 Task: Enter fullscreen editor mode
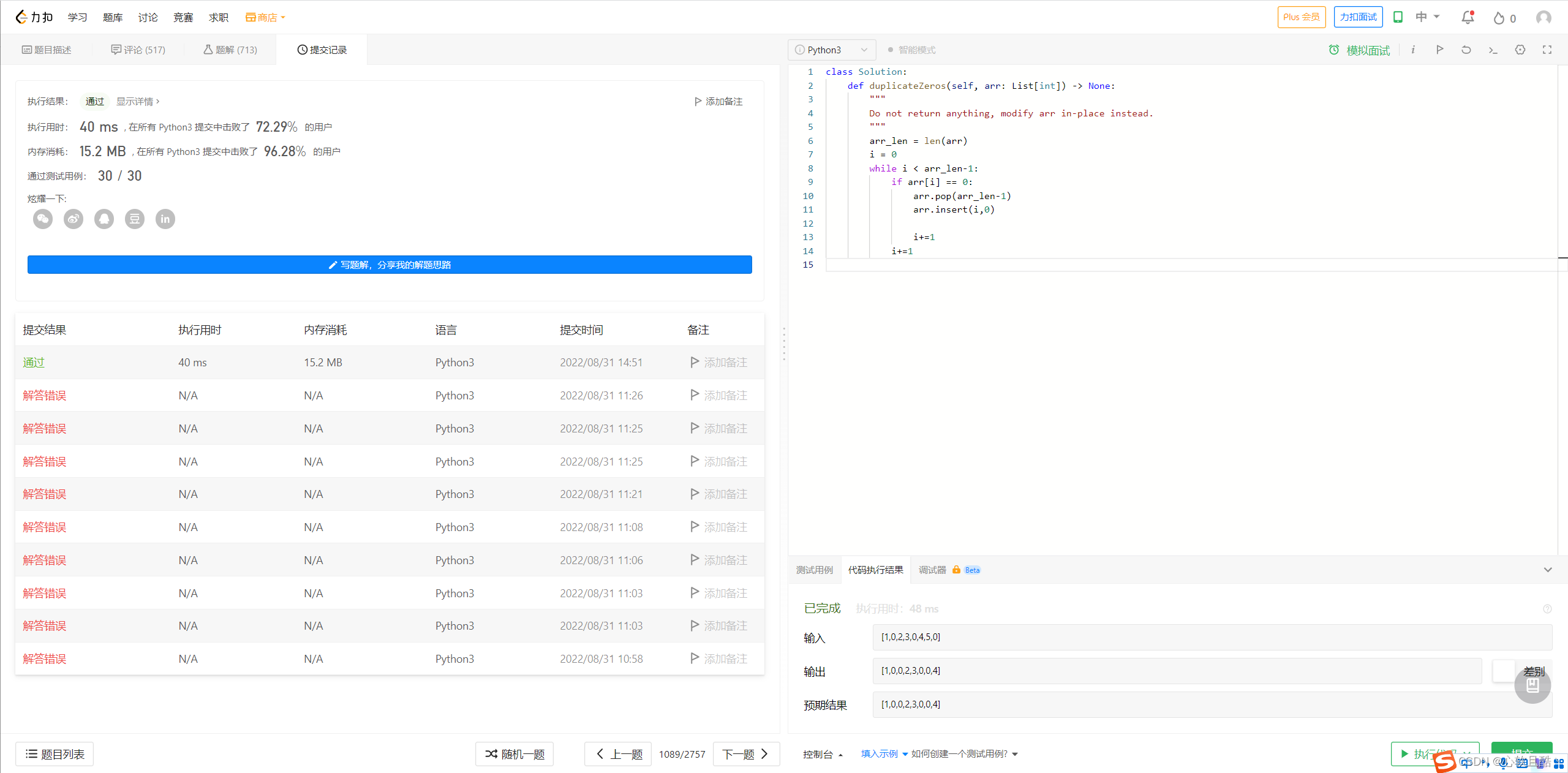pyautogui.click(x=1547, y=50)
